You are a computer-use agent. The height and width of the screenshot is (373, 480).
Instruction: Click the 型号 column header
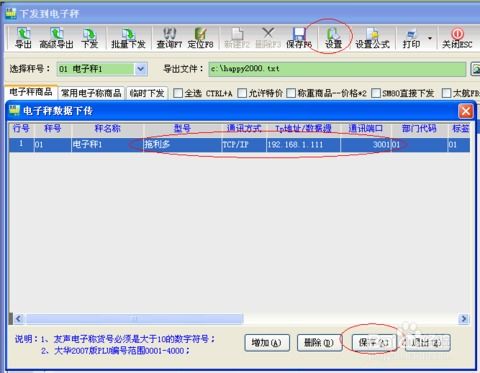point(182,128)
